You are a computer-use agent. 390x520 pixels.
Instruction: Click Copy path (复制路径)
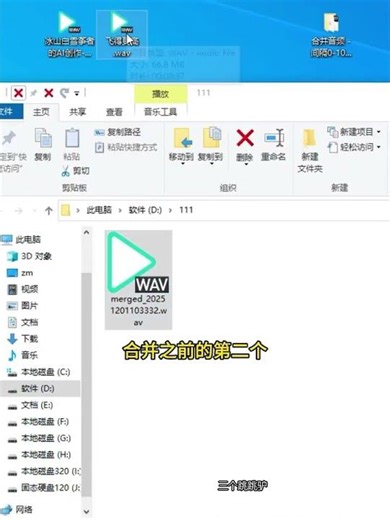point(118,132)
